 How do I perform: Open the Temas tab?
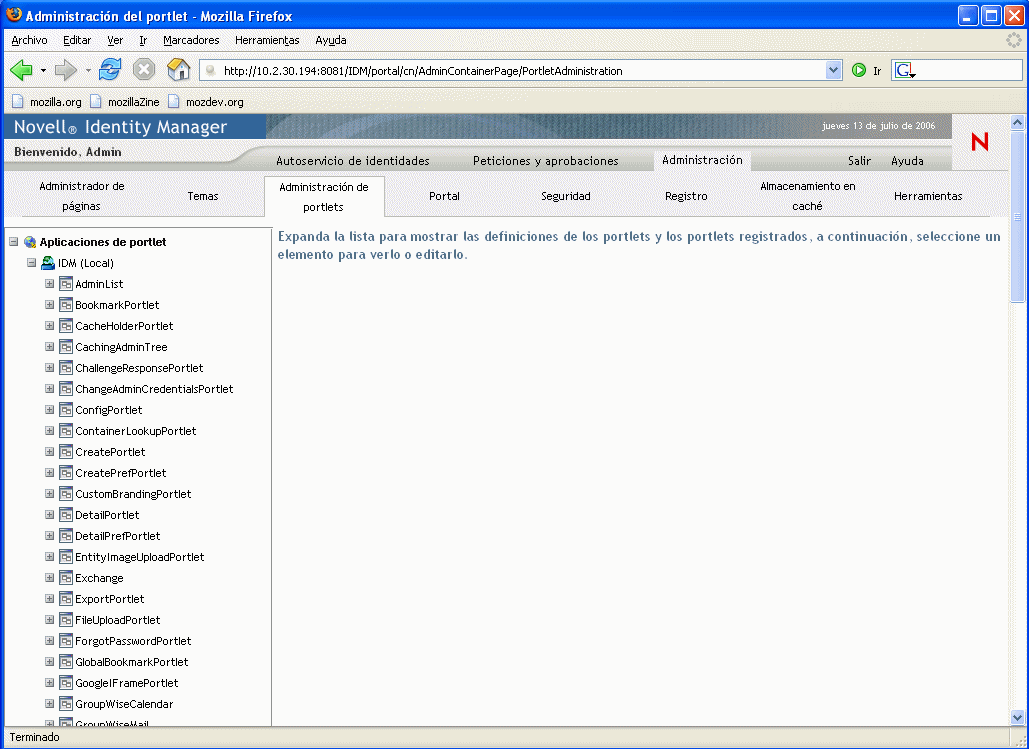pyautogui.click(x=203, y=196)
